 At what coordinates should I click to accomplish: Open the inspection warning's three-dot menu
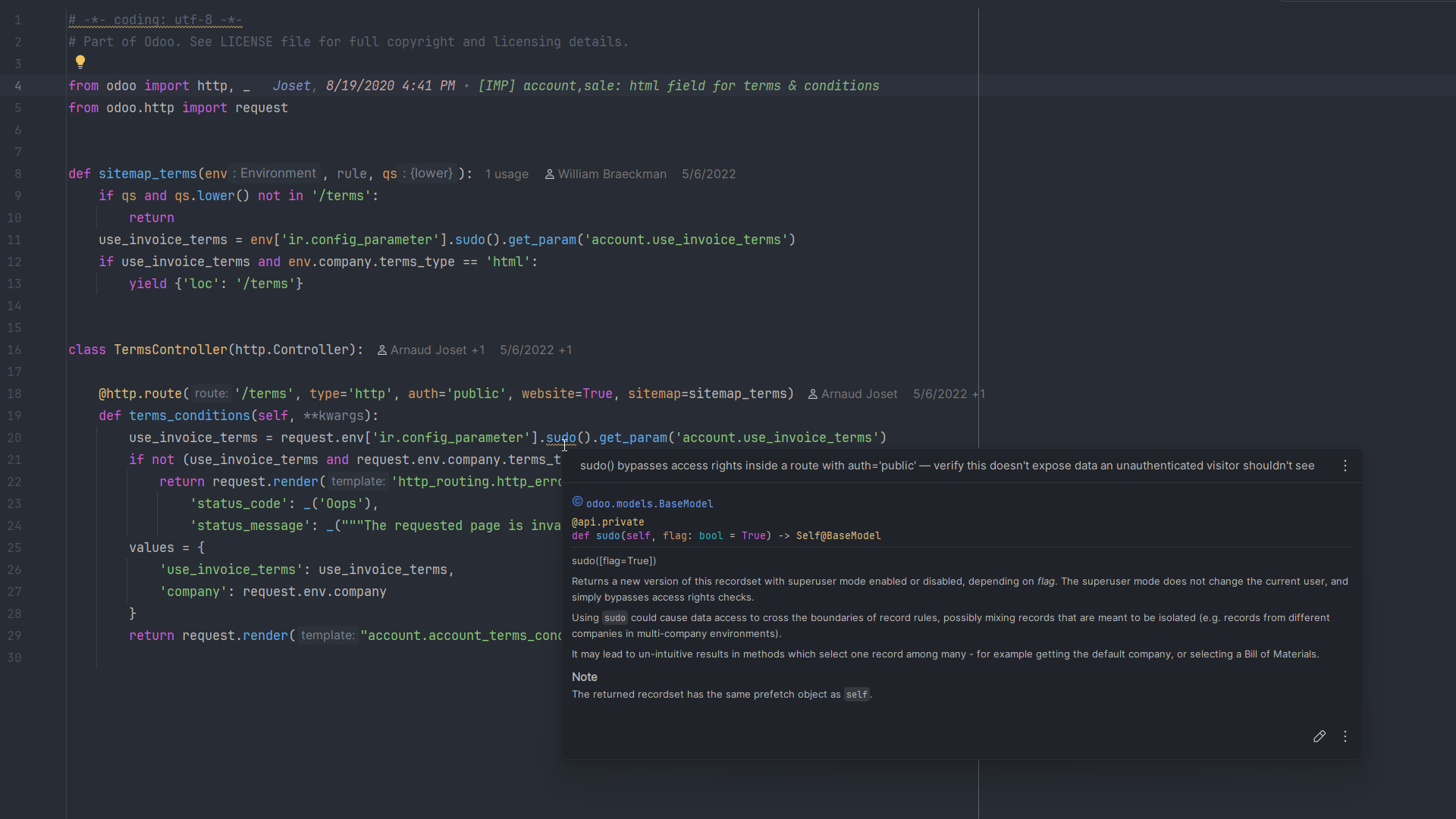coord(1345,466)
